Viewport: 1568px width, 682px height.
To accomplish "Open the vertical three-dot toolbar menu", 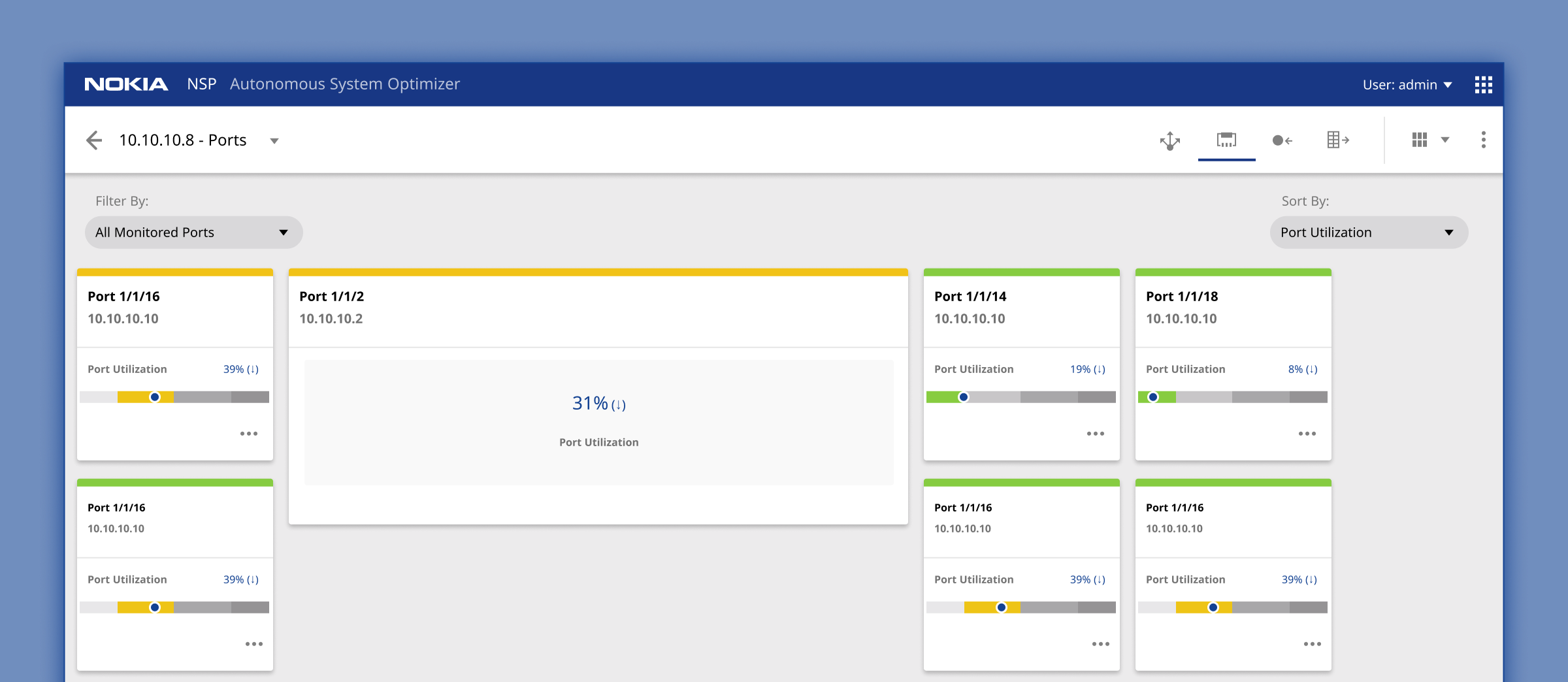I will [x=1484, y=140].
